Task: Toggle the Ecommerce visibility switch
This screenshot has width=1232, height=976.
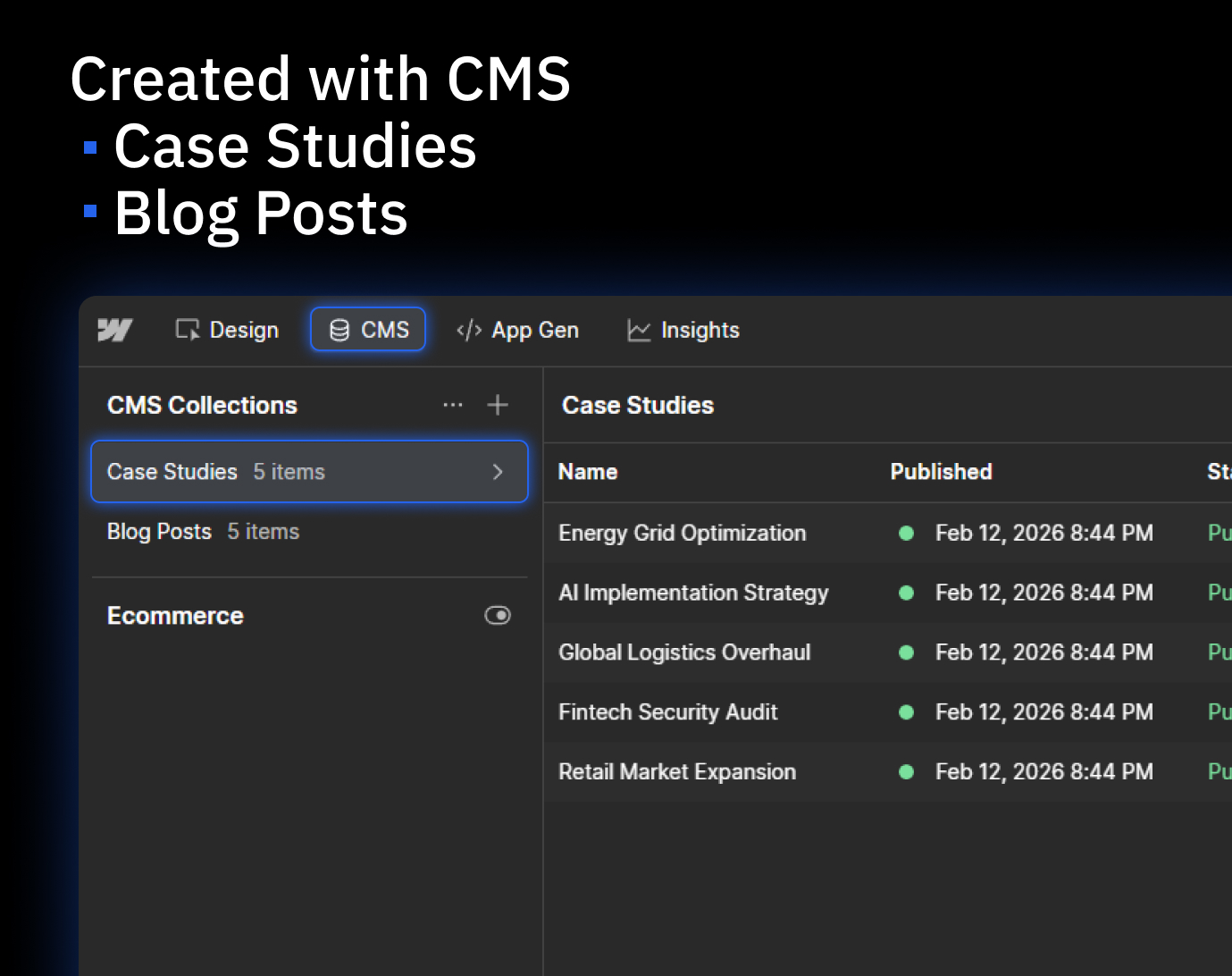Action: click(x=498, y=615)
